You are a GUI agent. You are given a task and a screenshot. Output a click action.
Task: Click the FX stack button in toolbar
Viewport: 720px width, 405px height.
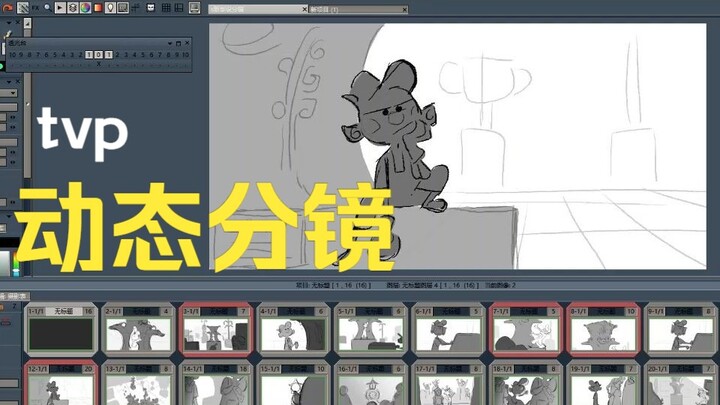pyautogui.click(x=36, y=7)
